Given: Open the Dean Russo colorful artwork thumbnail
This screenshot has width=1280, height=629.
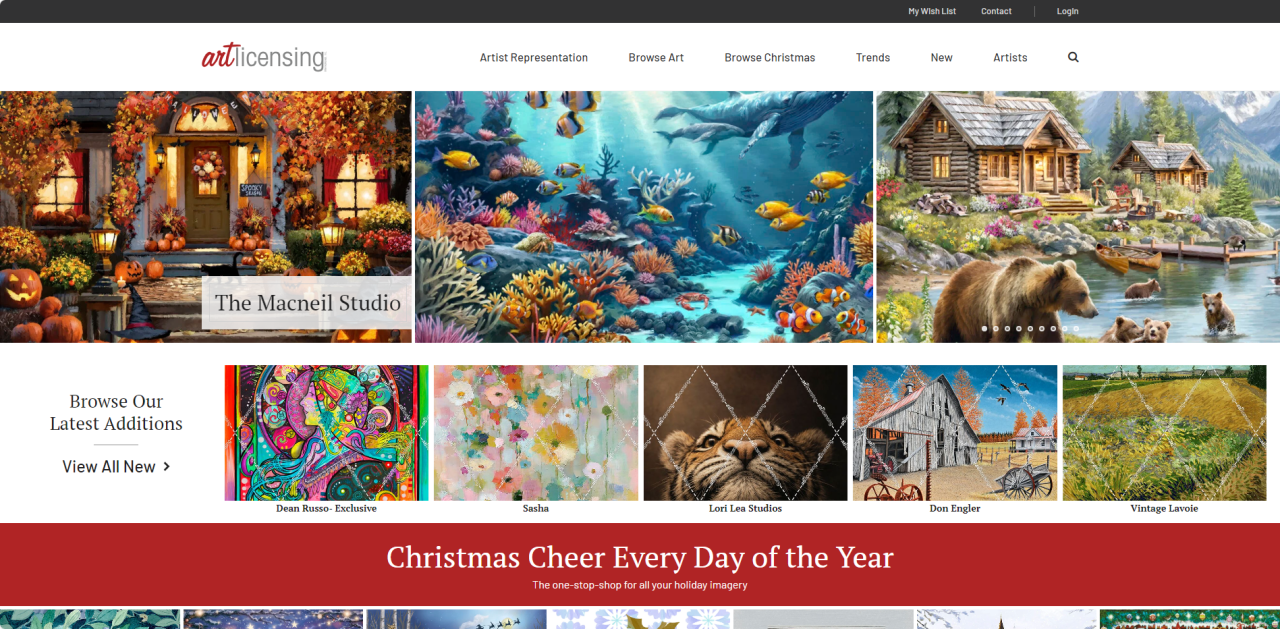Looking at the screenshot, I should tap(327, 433).
